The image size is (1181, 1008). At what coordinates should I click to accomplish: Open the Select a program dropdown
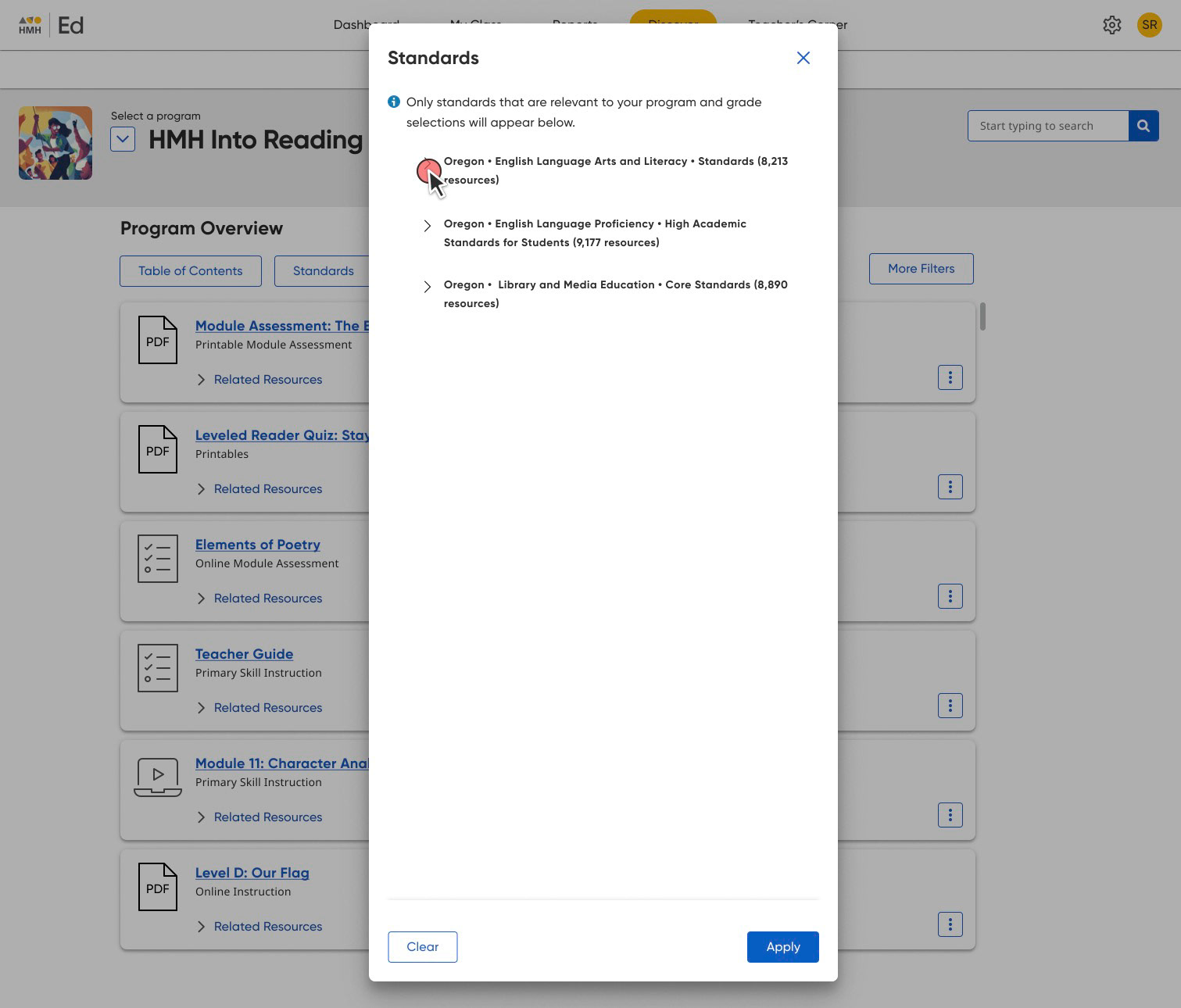click(123, 139)
